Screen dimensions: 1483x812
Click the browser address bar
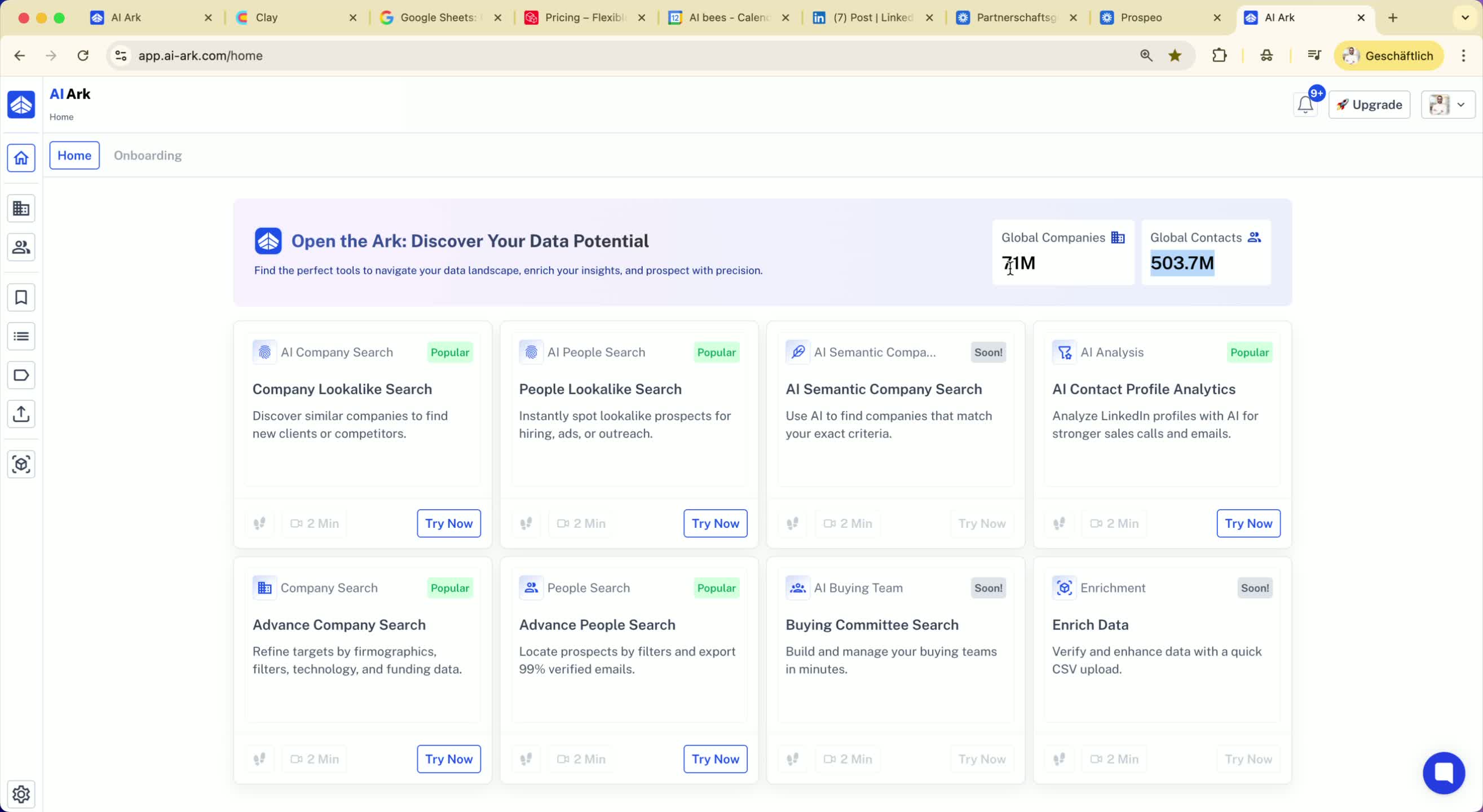click(x=576, y=56)
